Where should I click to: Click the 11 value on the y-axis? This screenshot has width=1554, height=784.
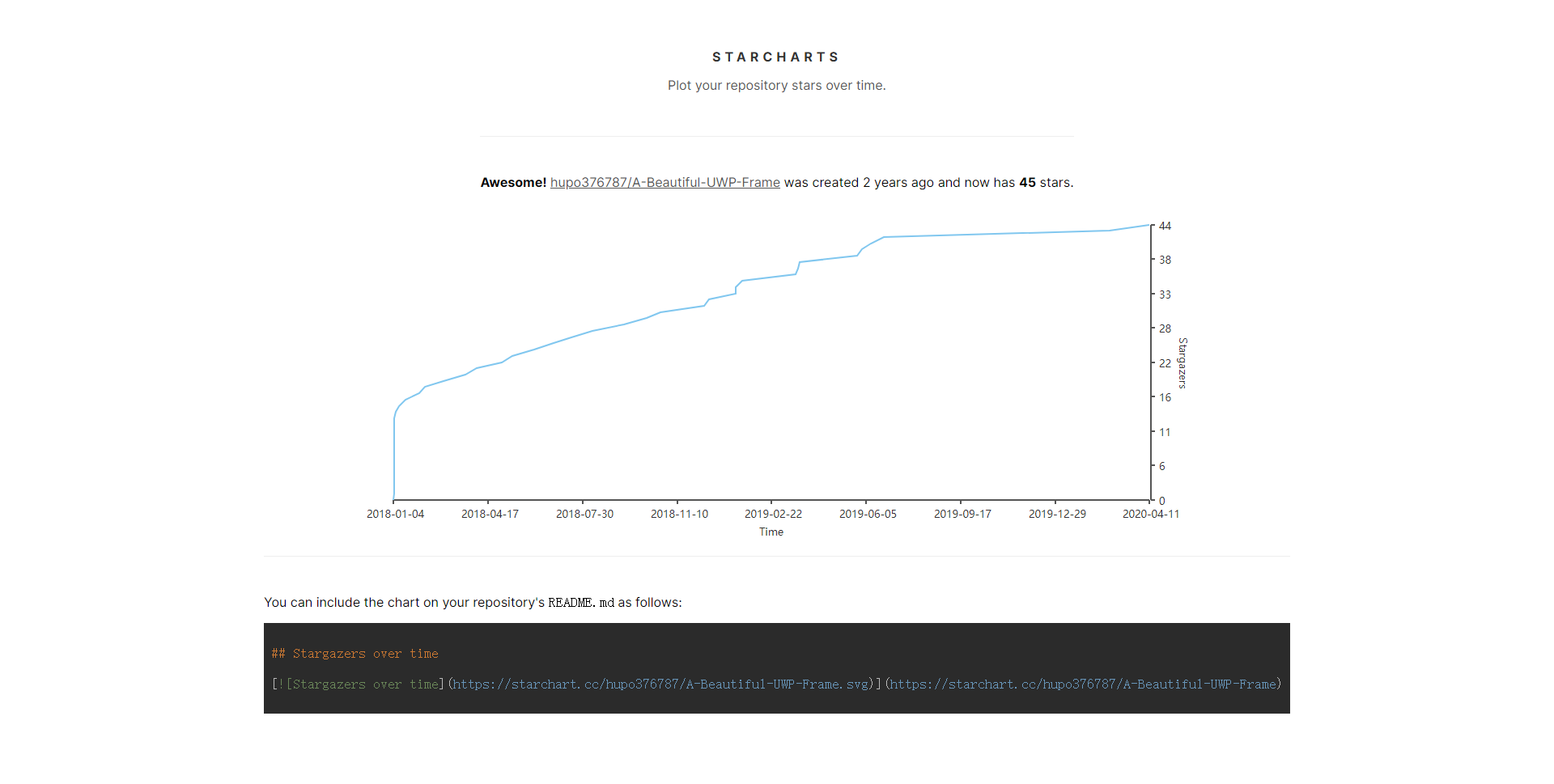click(1165, 433)
